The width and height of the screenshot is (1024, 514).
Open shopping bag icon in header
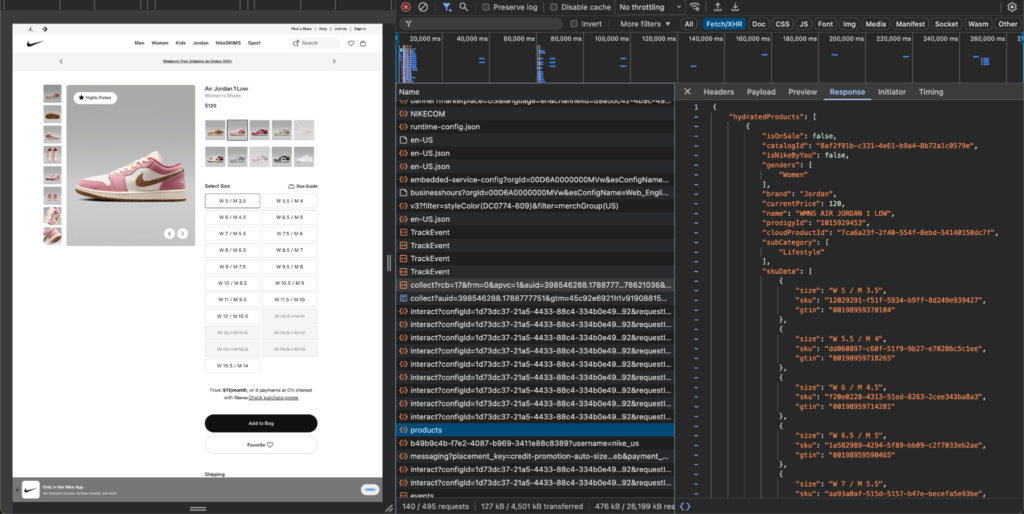[363, 43]
